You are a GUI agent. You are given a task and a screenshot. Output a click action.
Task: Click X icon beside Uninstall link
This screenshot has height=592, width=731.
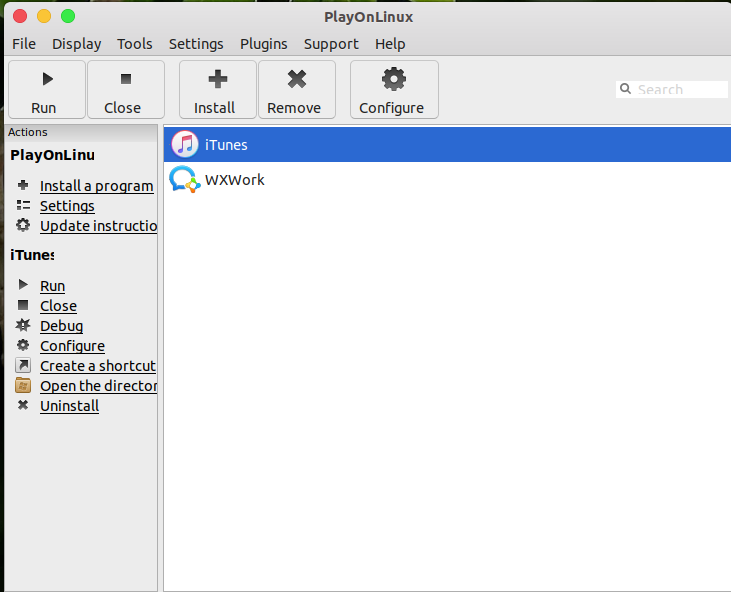coord(23,405)
